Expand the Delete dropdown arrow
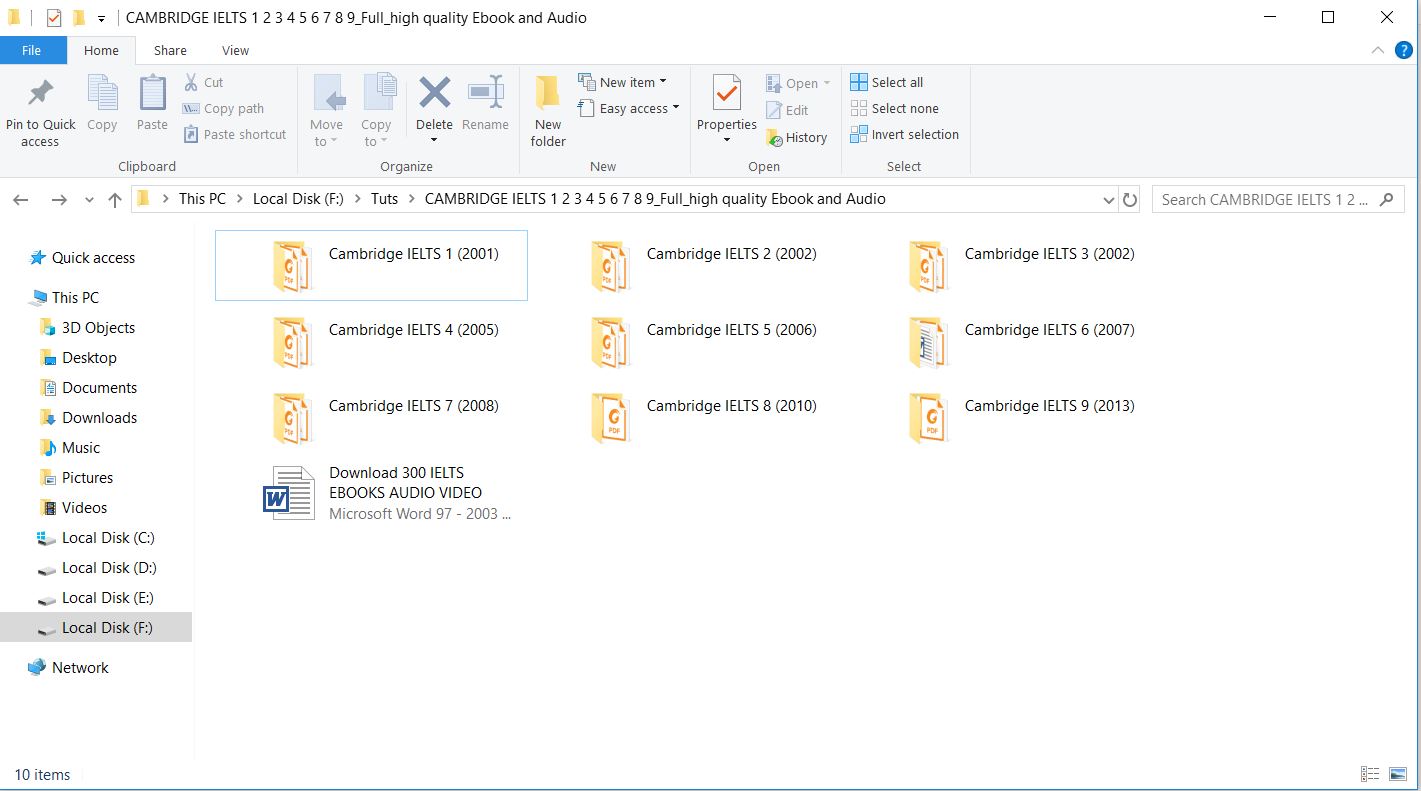This screenshot has width=1421, height=791. pos(434,140)
